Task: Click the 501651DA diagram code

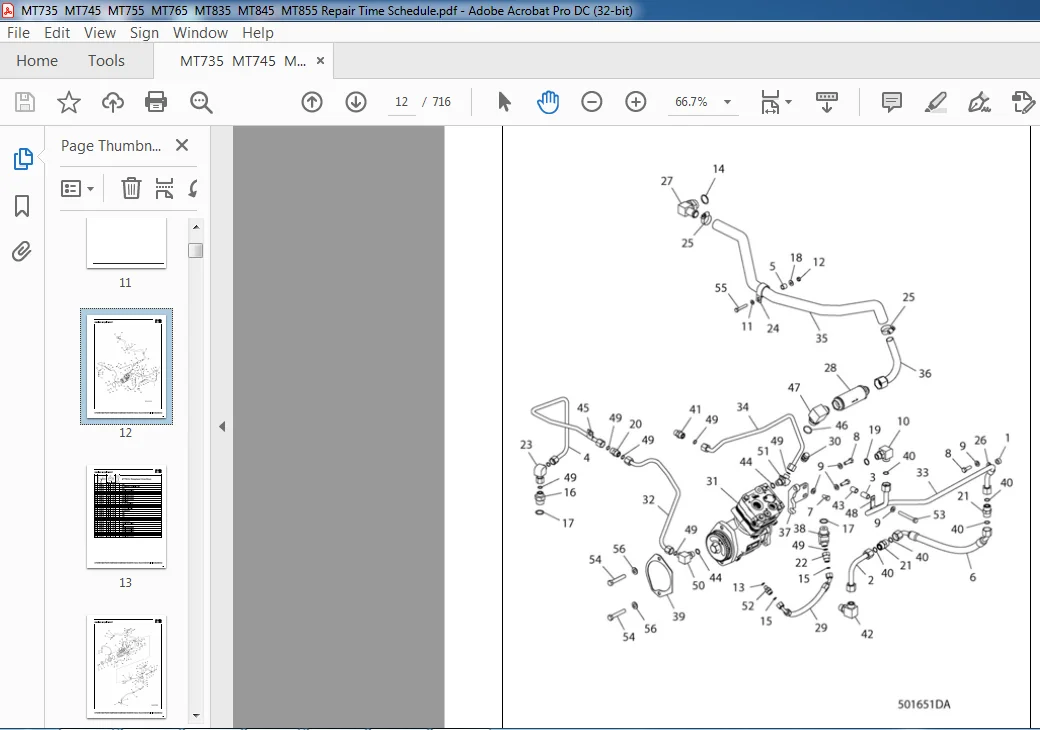Action: click(924, 704)
